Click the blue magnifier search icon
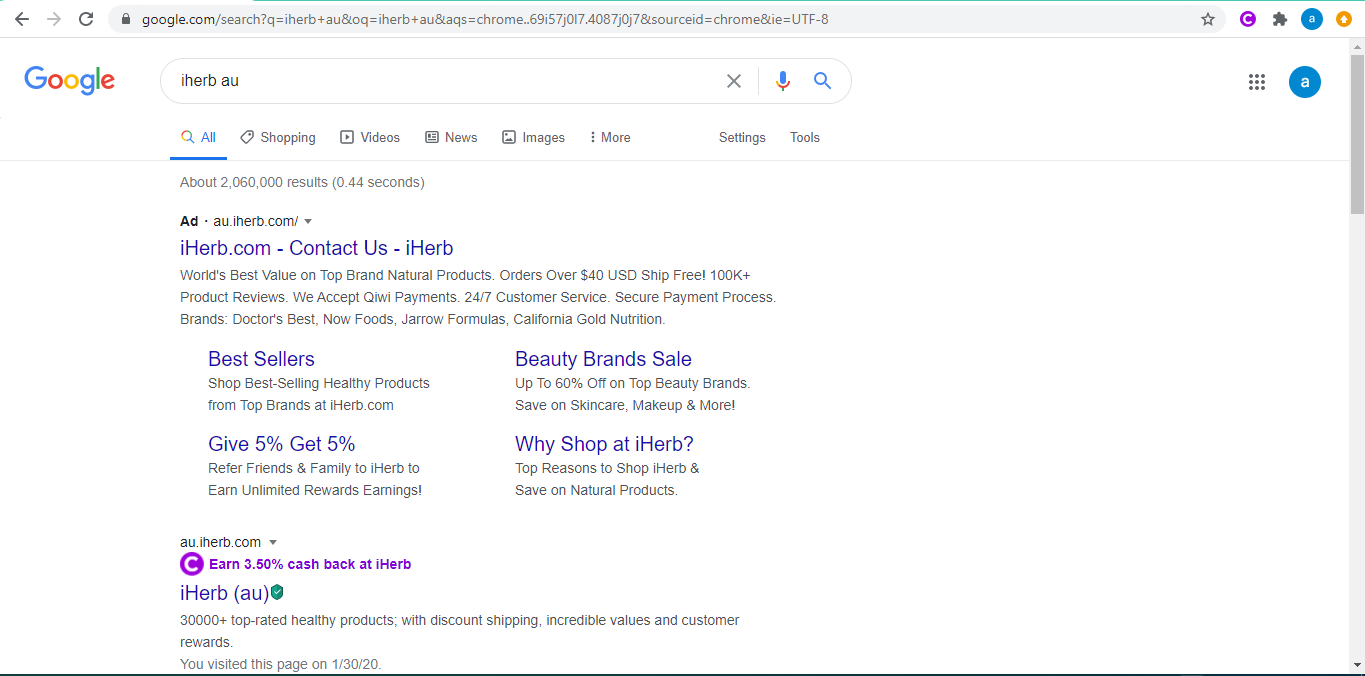Viewport: 1365px width, 676px height. click(x=823, y=81)
